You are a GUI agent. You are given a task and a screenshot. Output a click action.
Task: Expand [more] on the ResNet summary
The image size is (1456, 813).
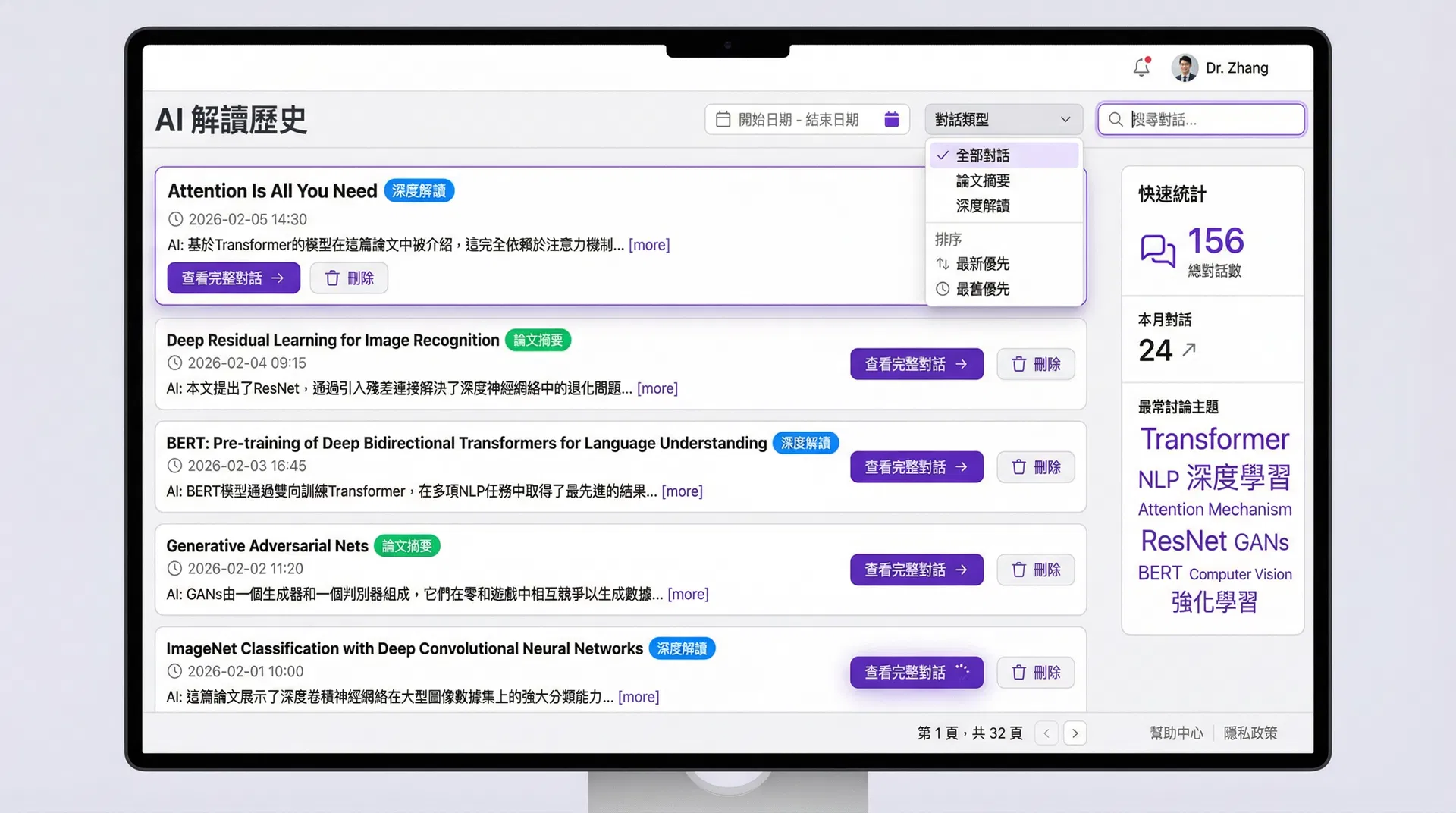657,388
